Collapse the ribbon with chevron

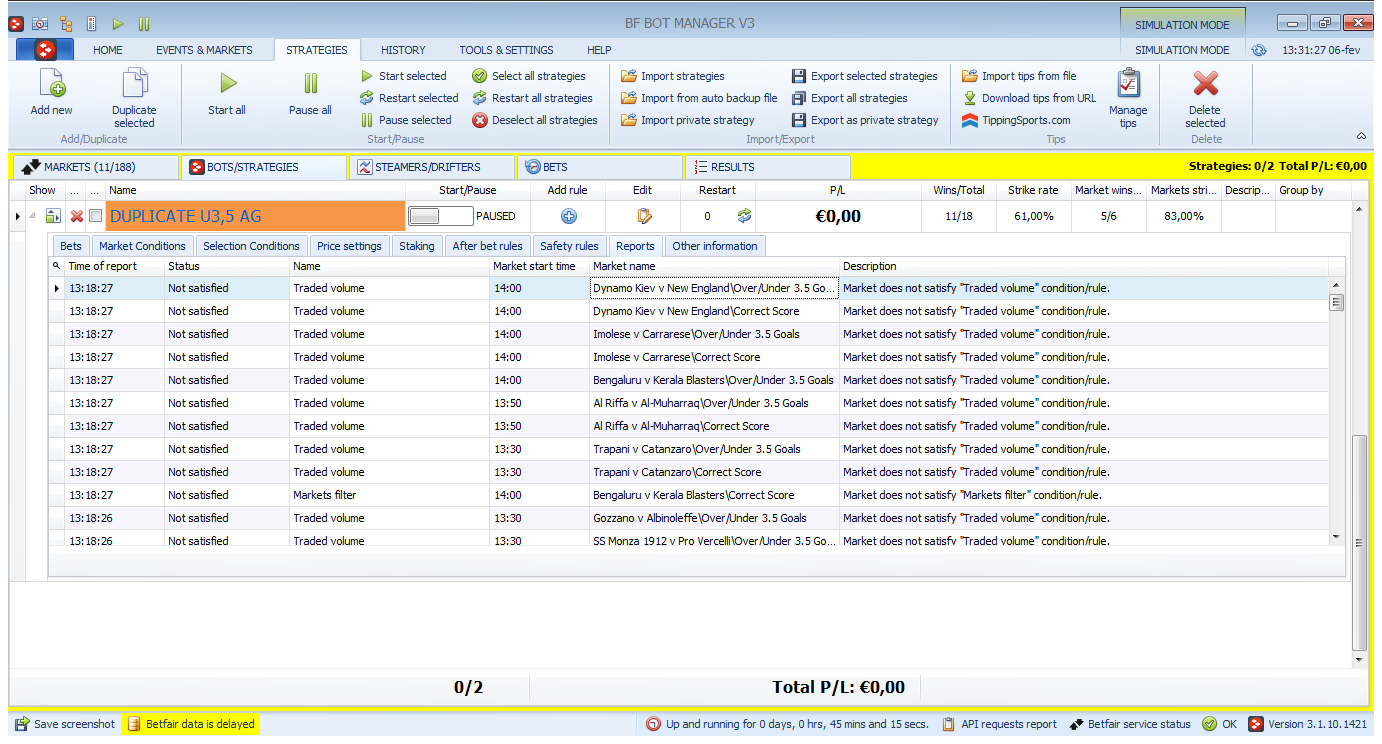(x=1361, y=136)
